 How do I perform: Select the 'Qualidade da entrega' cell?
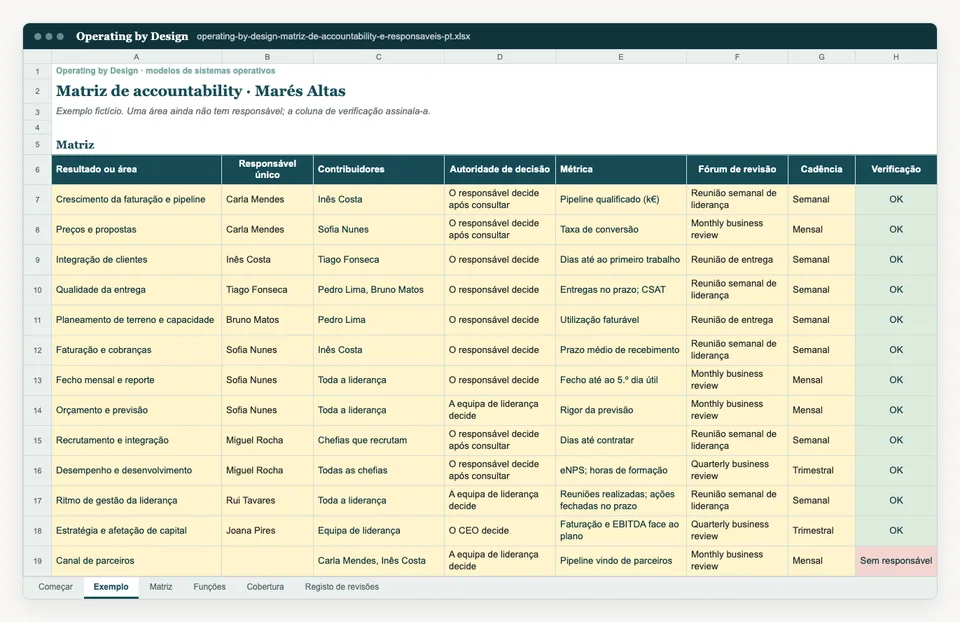pos(137,290)
